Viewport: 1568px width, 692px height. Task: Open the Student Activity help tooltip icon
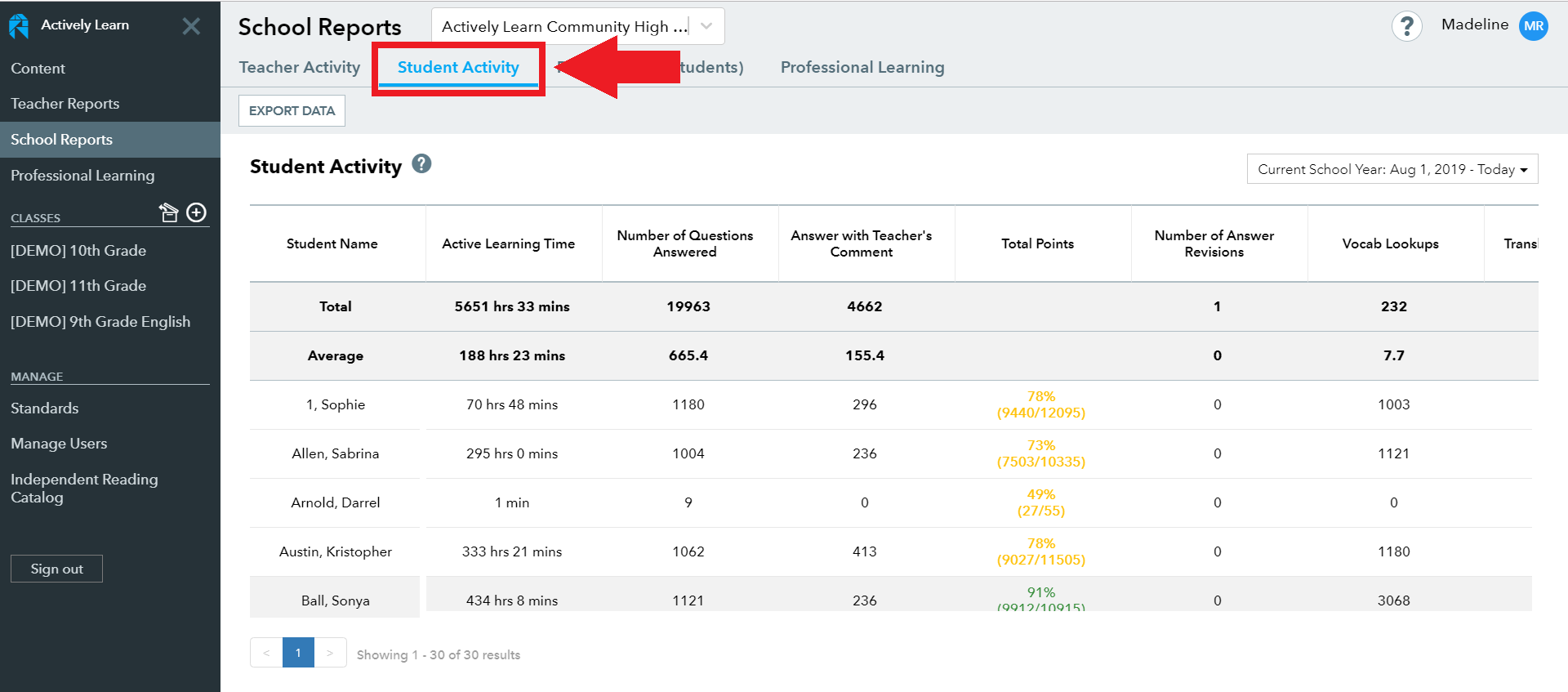tap(421, 163)
